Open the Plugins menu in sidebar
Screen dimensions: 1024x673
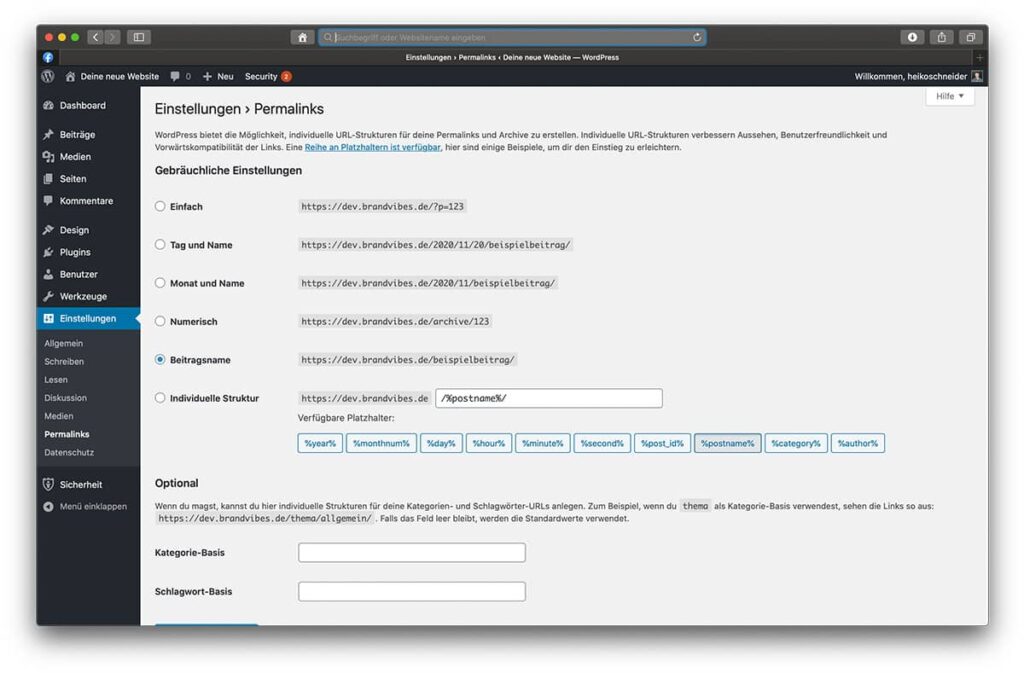click(74, 252)
